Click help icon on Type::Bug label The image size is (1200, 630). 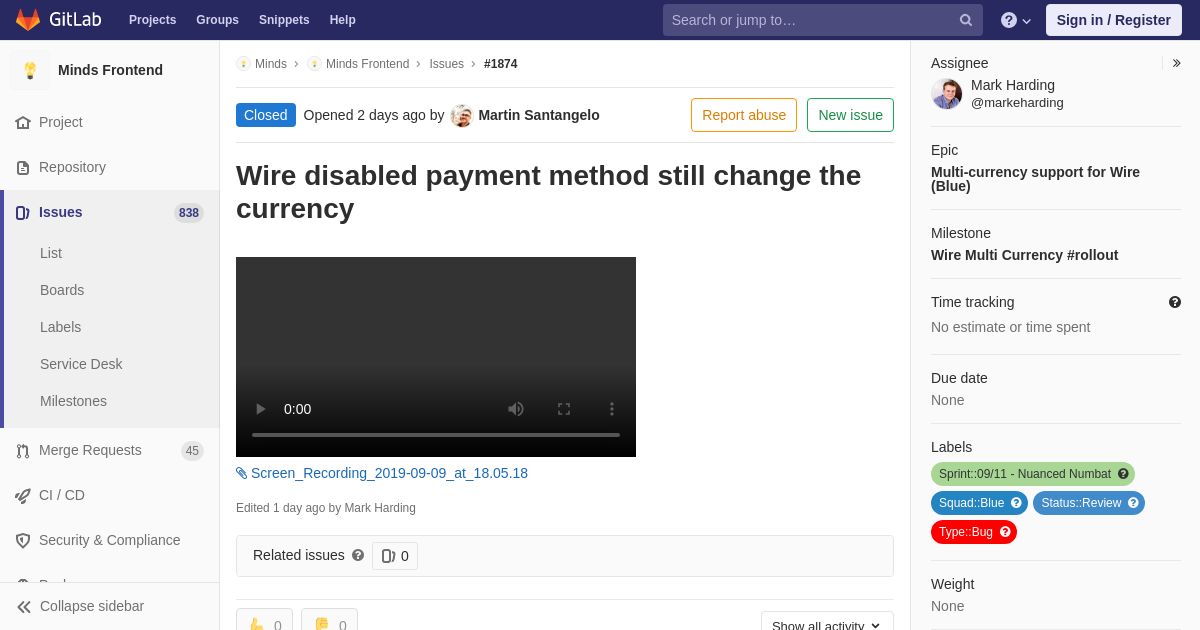pyautogui.click(x=1005, y=532)
